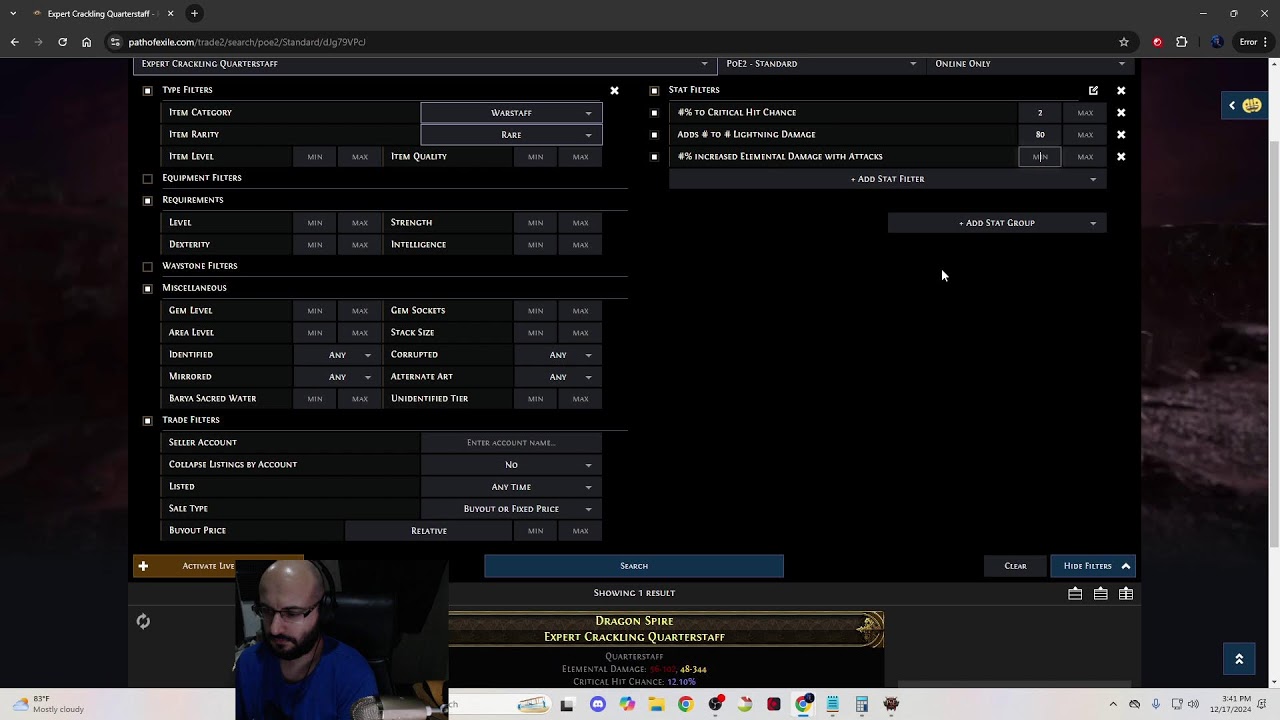1280x720 pixels.
Task: Click the Item Level min field
Action: tap(315, 156)
